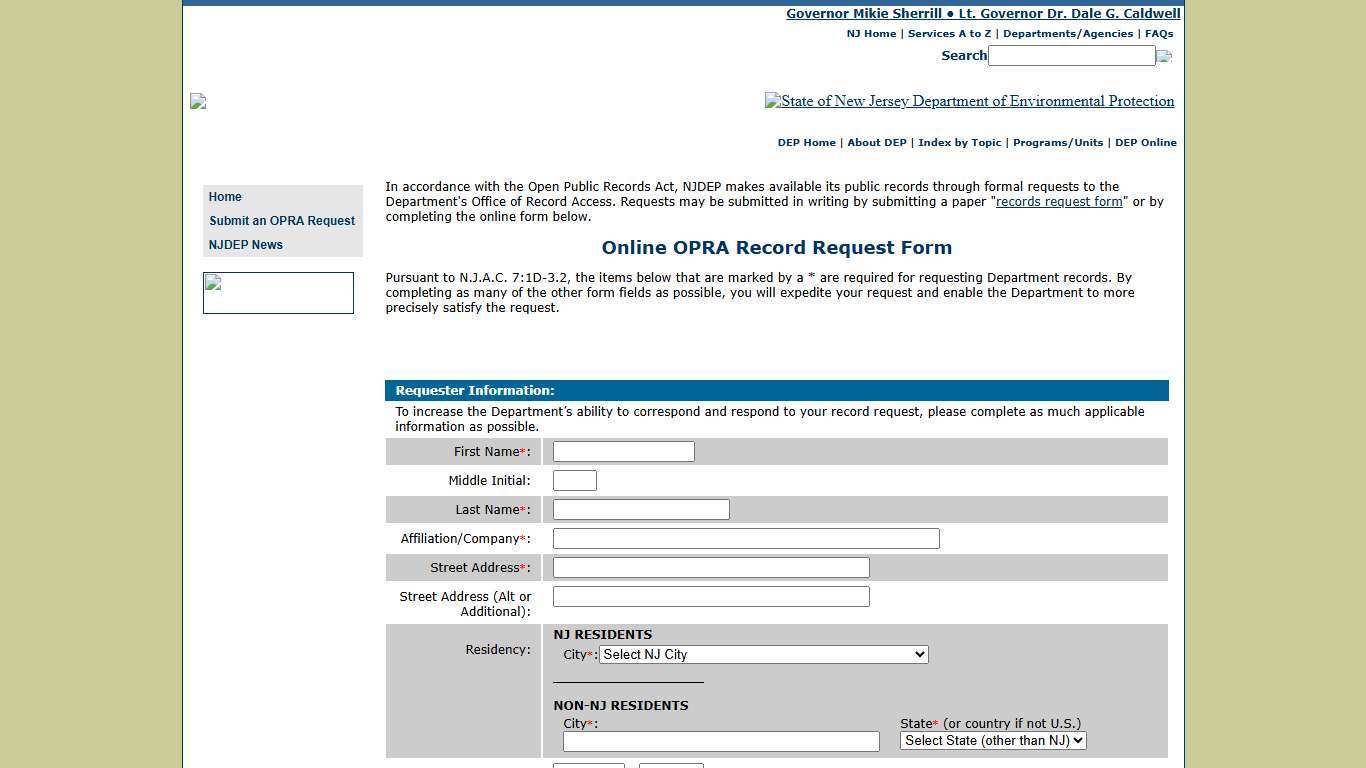Click the search submit icon
The height and width of the screenshot is (768, 1366).
click(x=1163, y=56)
